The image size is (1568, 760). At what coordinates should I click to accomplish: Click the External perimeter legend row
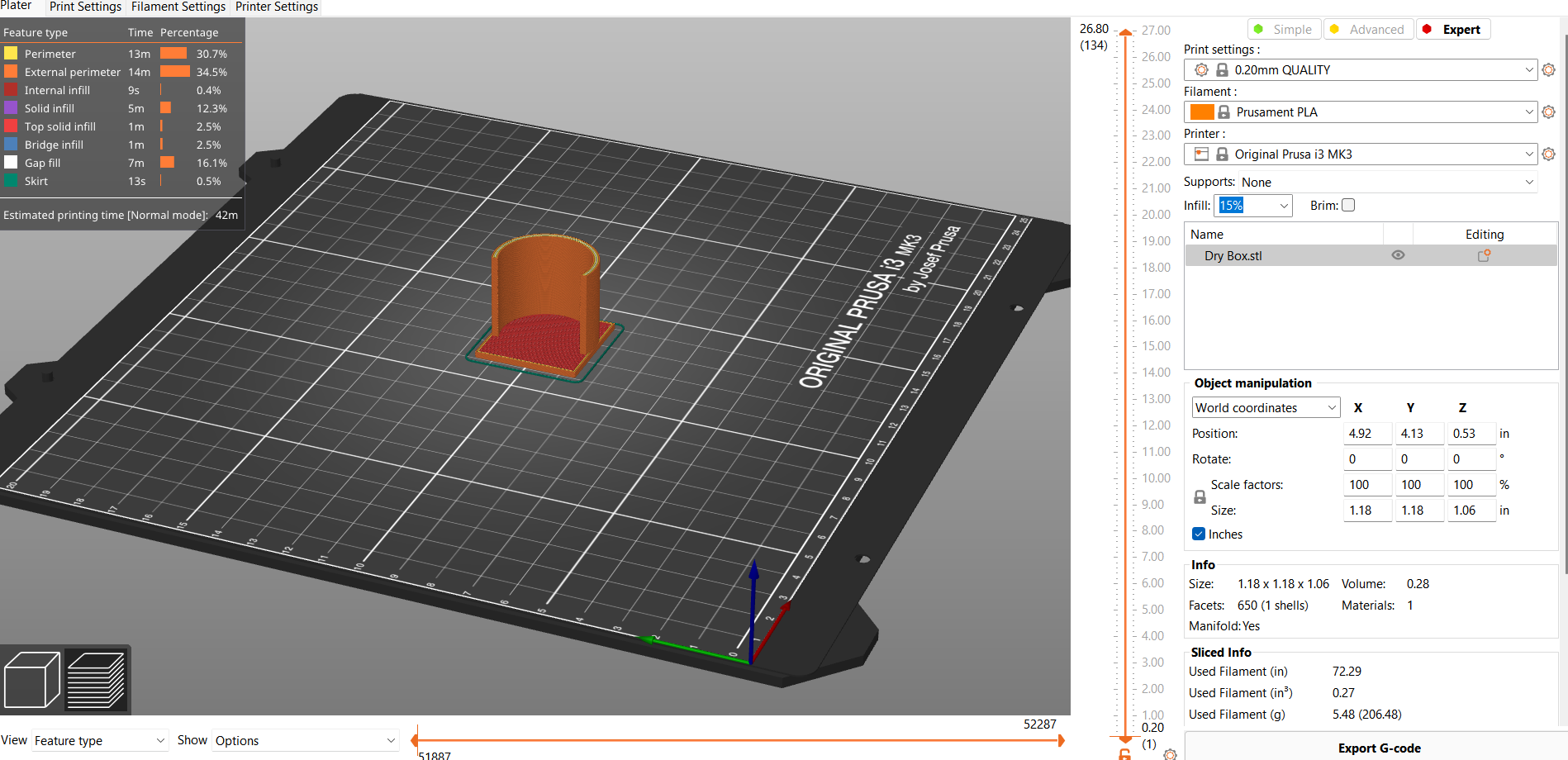pos(121,72)
